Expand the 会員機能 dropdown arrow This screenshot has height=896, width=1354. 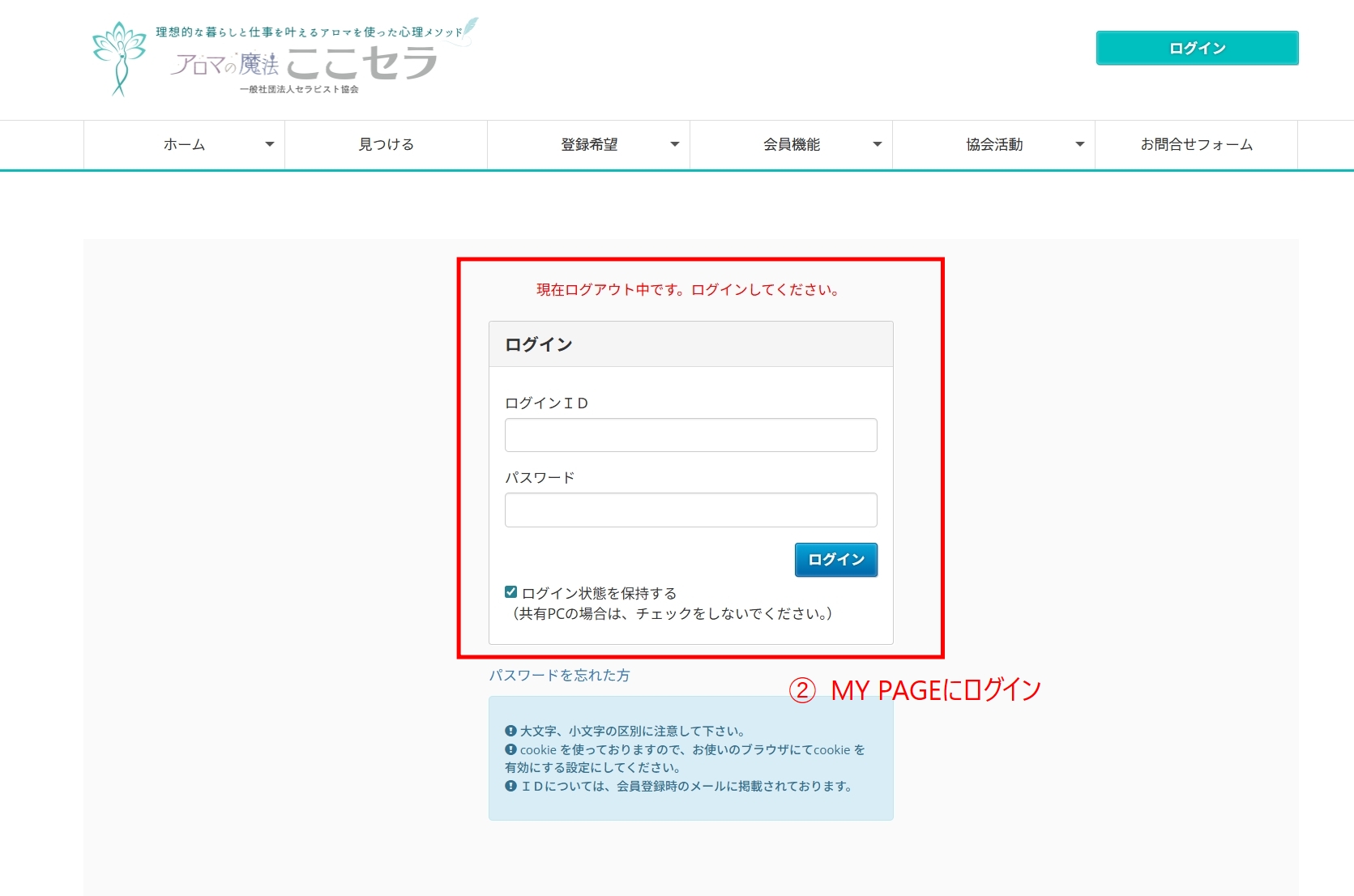(x=877, y=145)
